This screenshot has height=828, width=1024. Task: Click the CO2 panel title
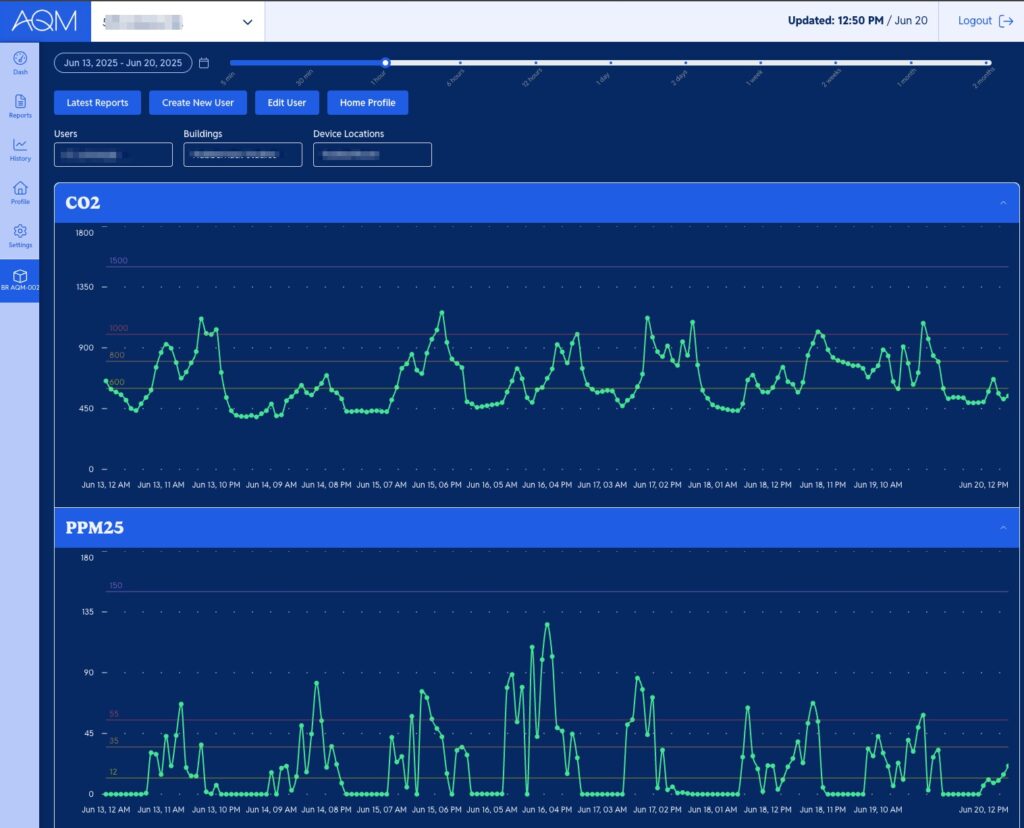83,202
